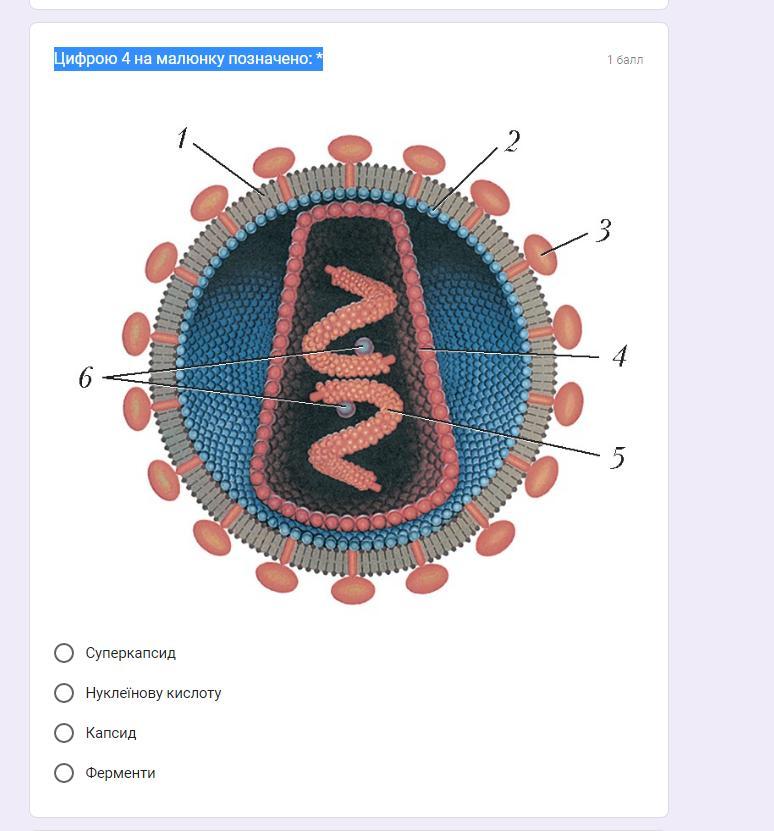Screen dimensions: 774x831
Task: Mark Капсид radio button as answer
Action: point(64,733)
